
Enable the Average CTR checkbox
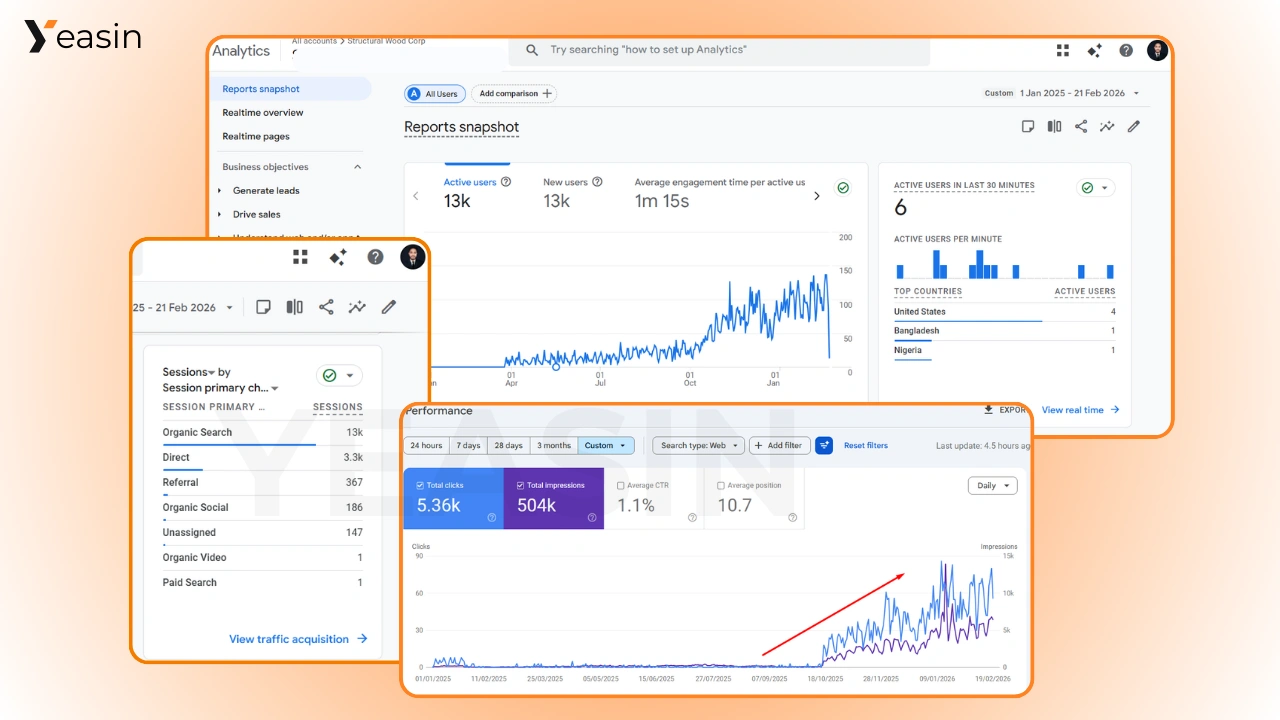621,486
